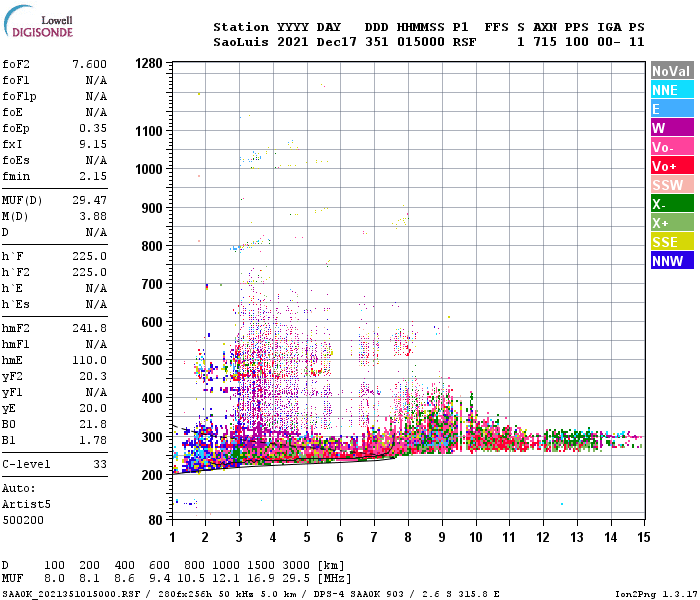Click the 12 MHz frequency axis label
700x600 pixels.
[543, 537]
